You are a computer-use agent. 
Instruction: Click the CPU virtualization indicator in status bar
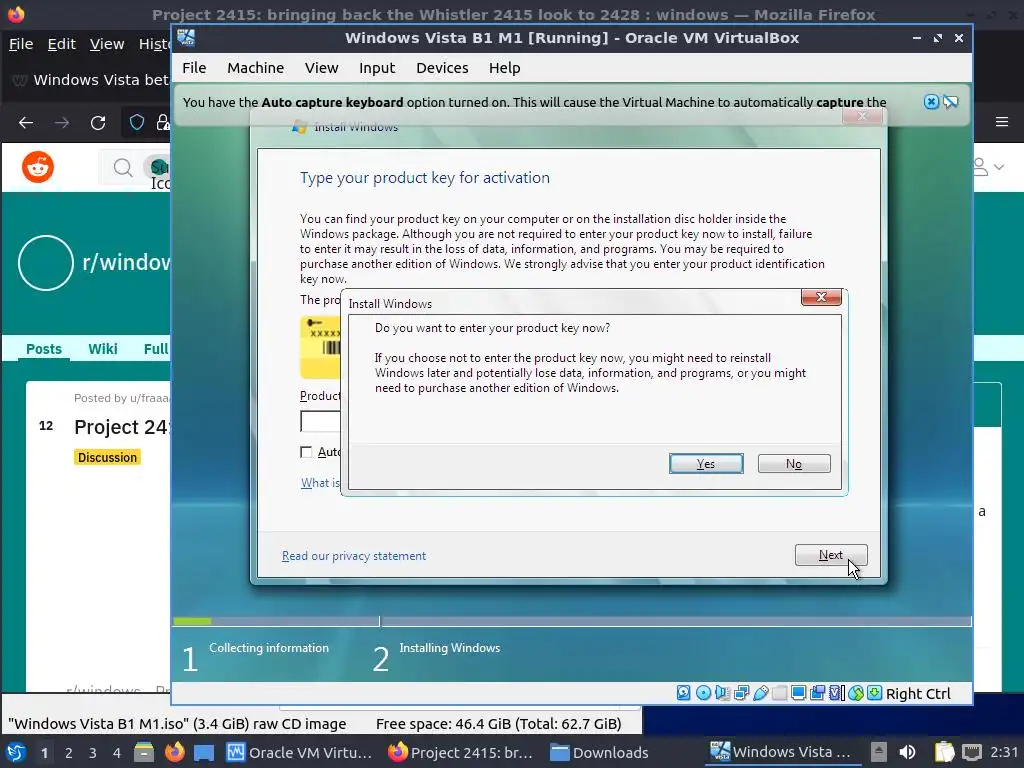tap(837, 693)
